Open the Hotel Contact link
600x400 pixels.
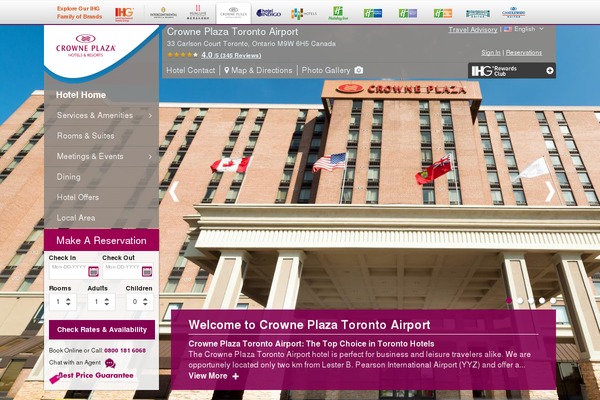(x=191, y=70)
